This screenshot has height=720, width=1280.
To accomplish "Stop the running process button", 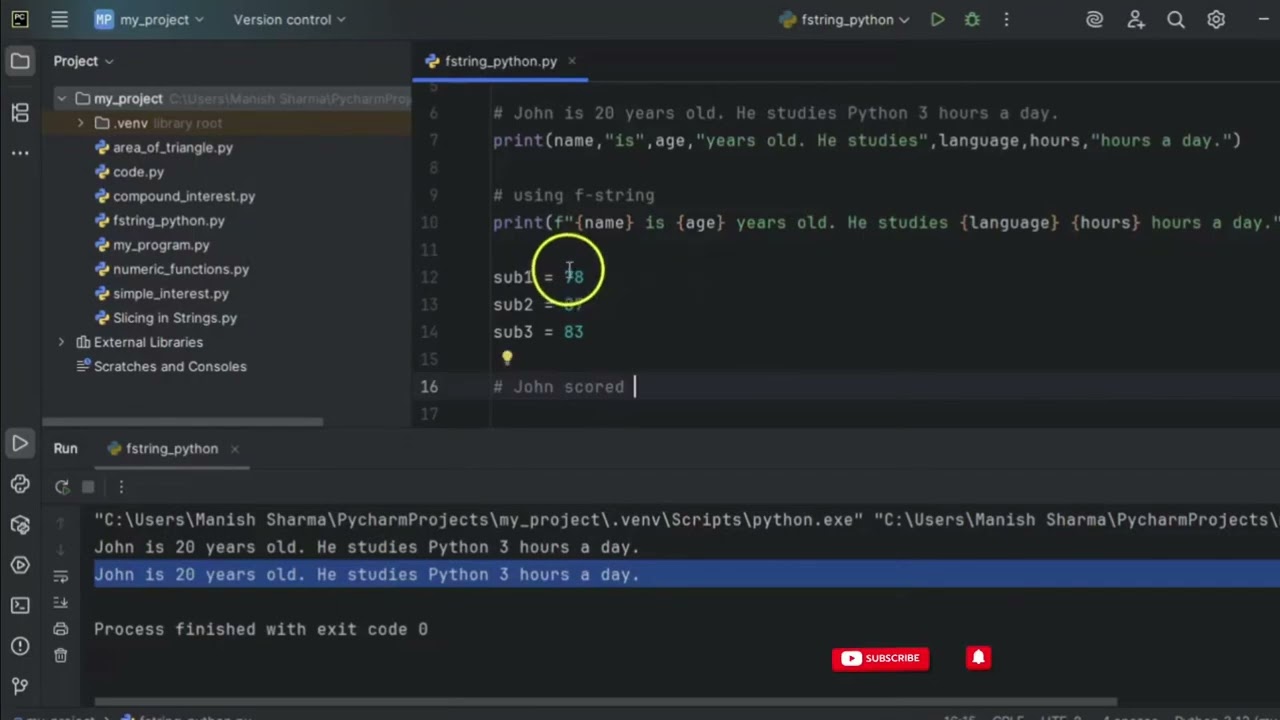I will pyautogui.click(x=88, y=487).
